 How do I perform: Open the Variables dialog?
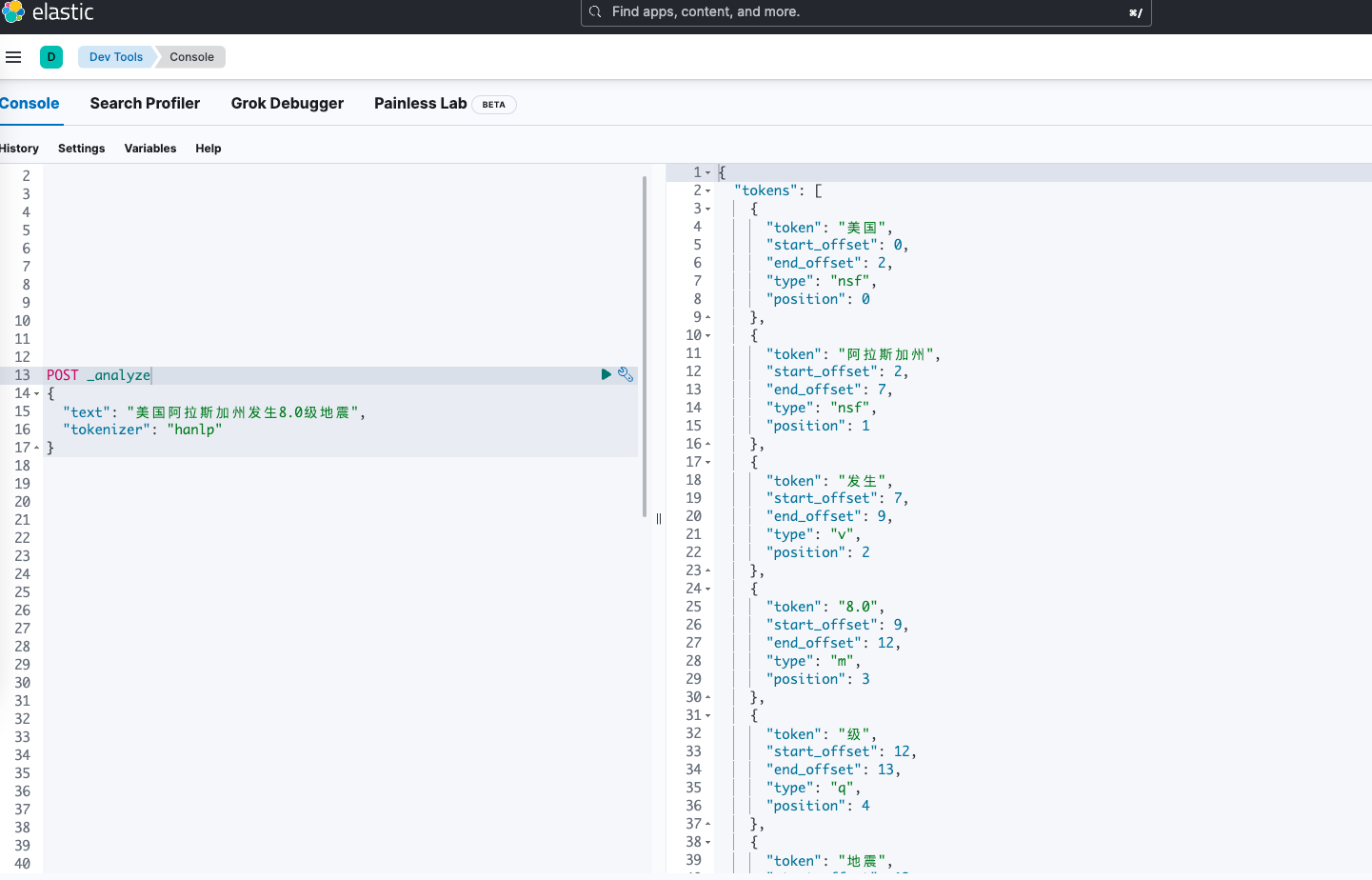click(150, 149)
